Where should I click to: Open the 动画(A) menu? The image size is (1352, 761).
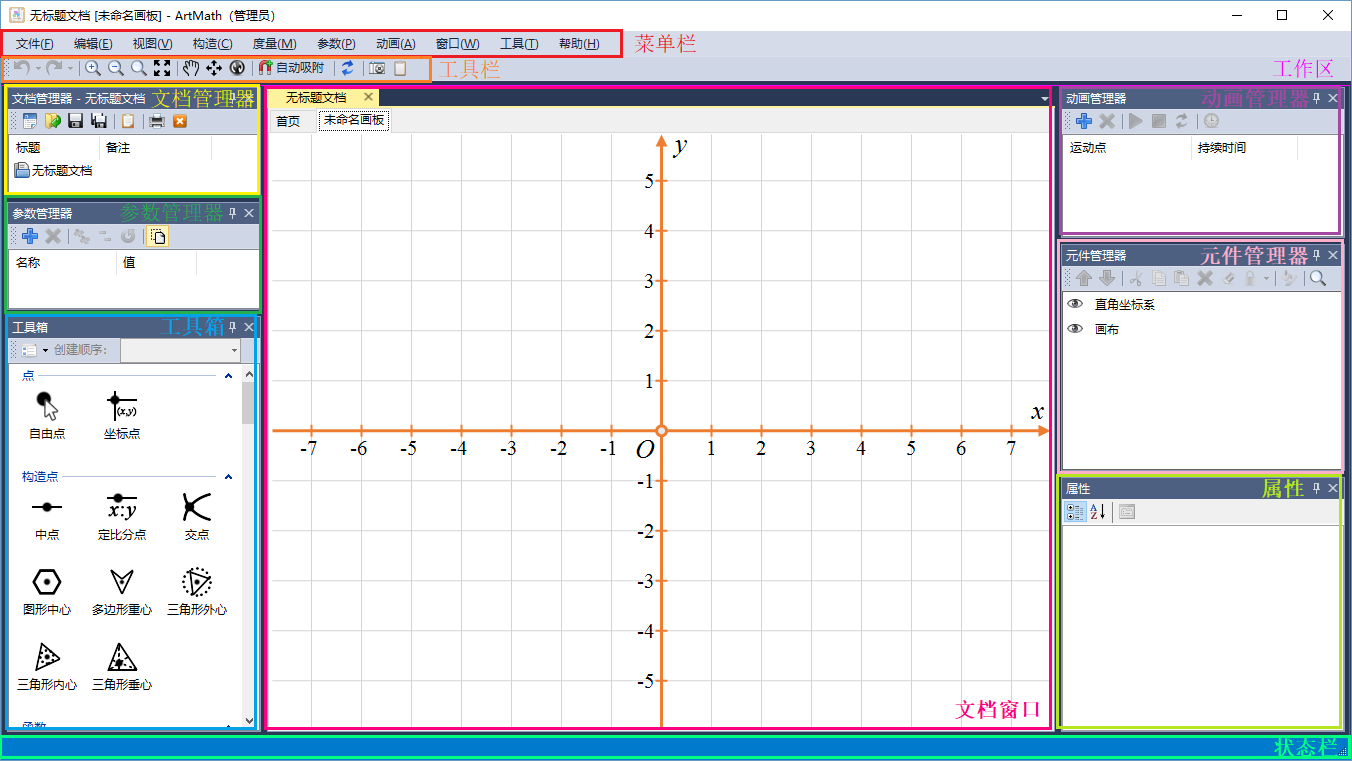point(396,44)
